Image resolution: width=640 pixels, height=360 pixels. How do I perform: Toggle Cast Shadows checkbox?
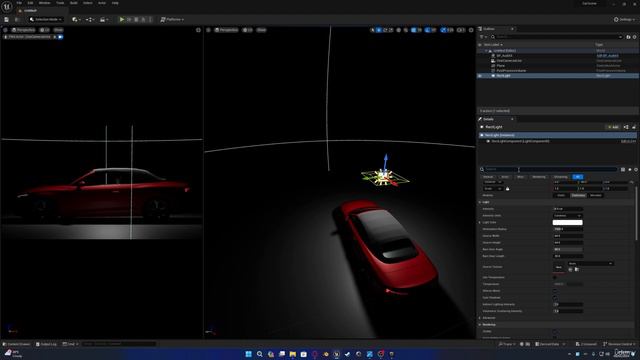tap(554, 298)
